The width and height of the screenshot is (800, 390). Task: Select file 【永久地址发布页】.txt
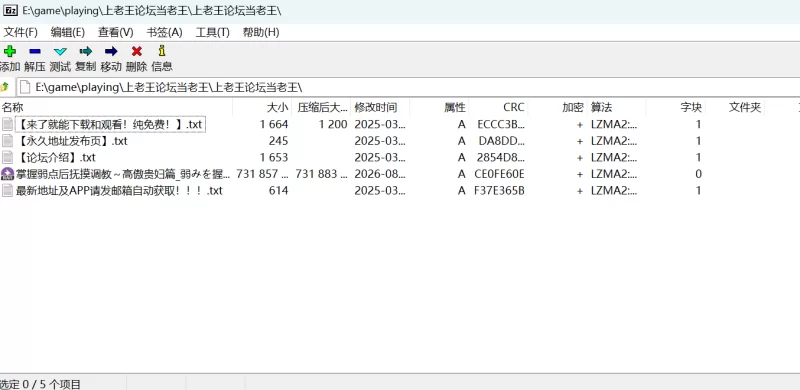(x=72, y=140)
